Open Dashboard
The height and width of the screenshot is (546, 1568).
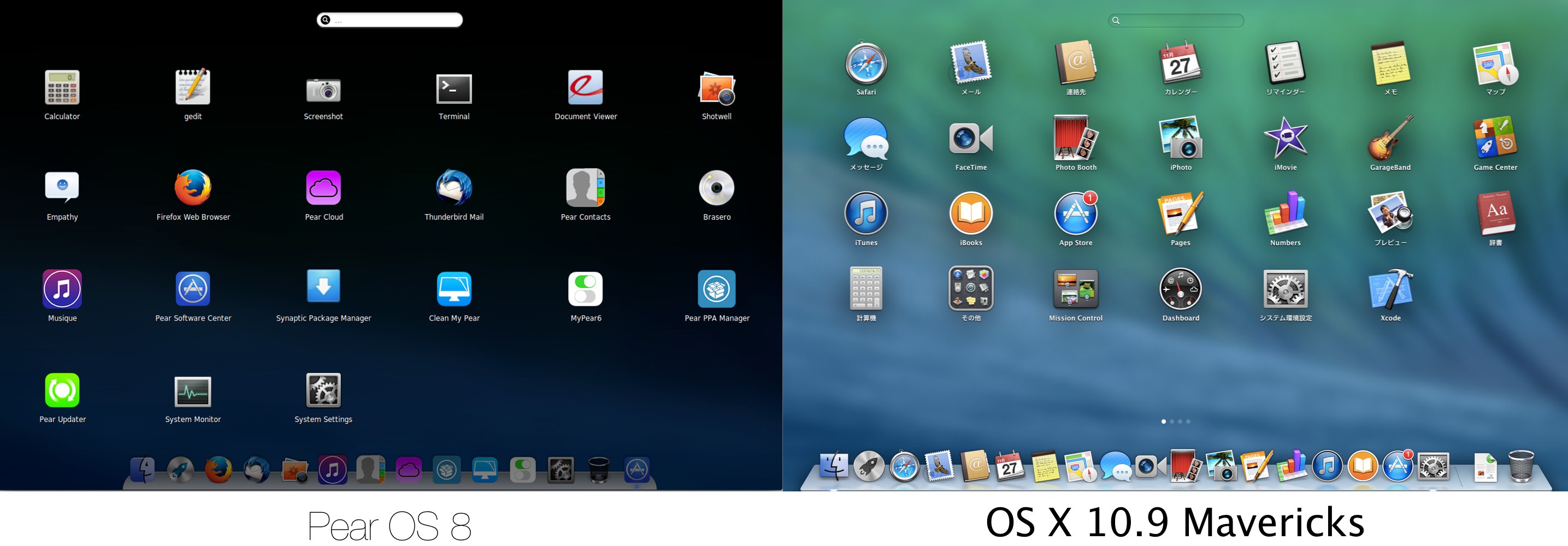(x=1180, y=289)
